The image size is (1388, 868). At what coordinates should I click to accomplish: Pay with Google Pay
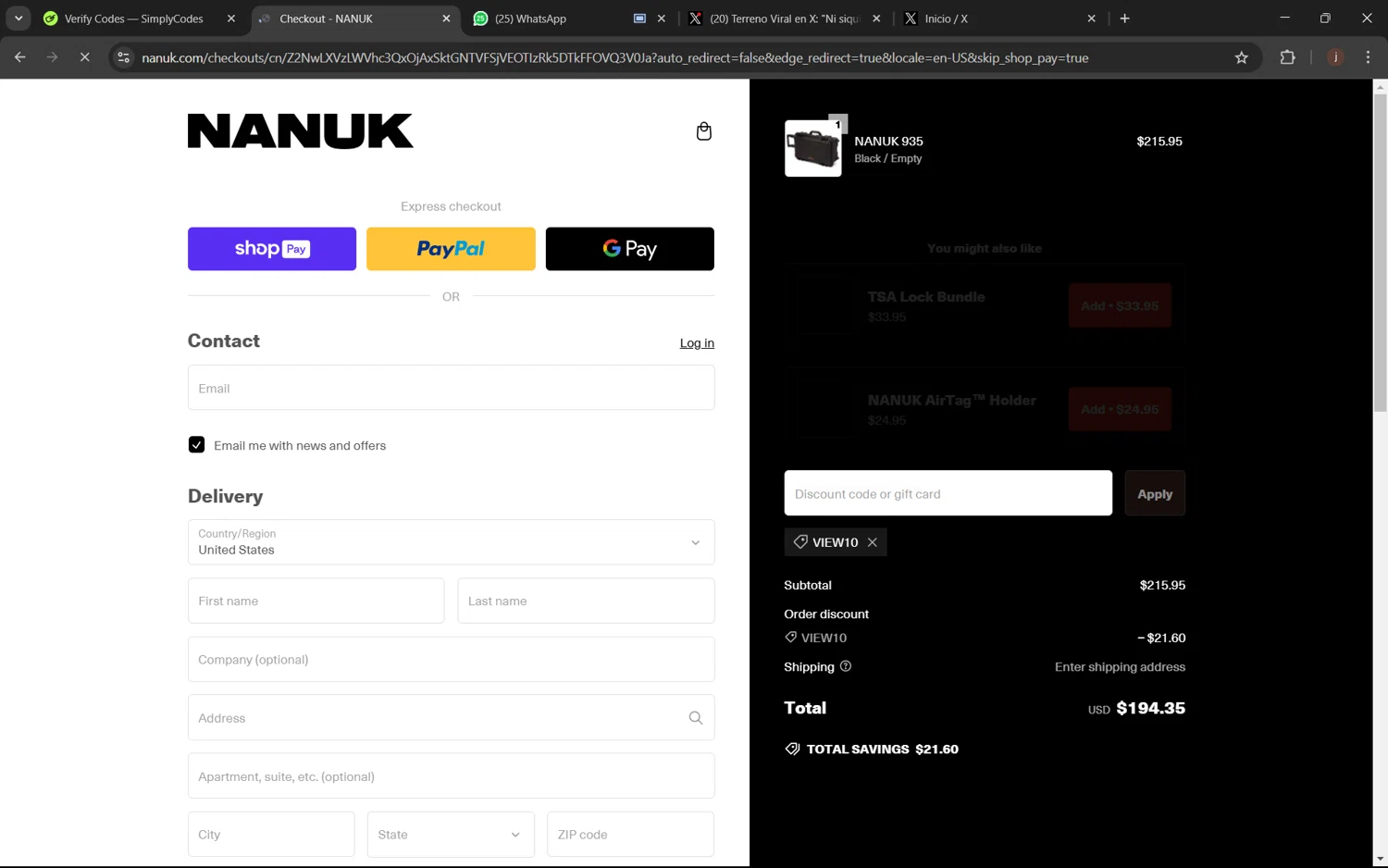(630, 249)
